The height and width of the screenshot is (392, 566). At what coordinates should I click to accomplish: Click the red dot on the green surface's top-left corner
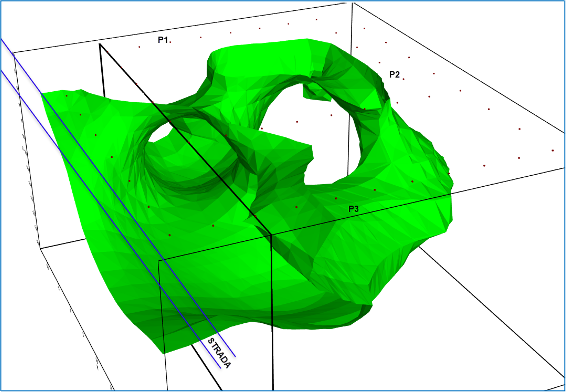66,96
